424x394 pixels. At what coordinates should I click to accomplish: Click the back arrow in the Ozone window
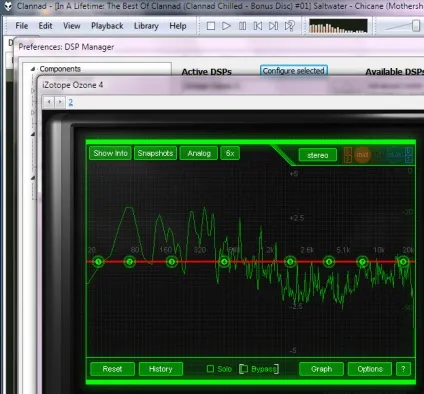pyautogui.click(x=49, y=102)
